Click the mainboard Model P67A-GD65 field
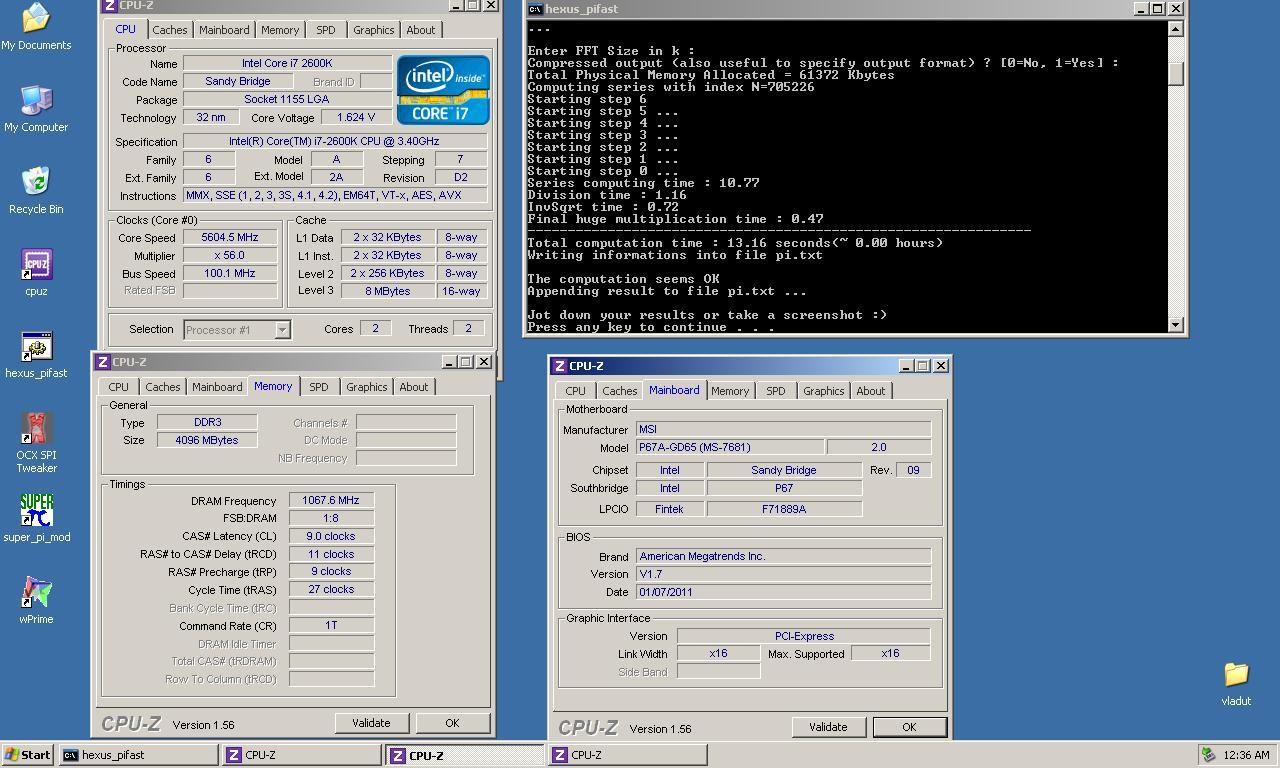This screenshot has height=768, width=1280. 730,447
